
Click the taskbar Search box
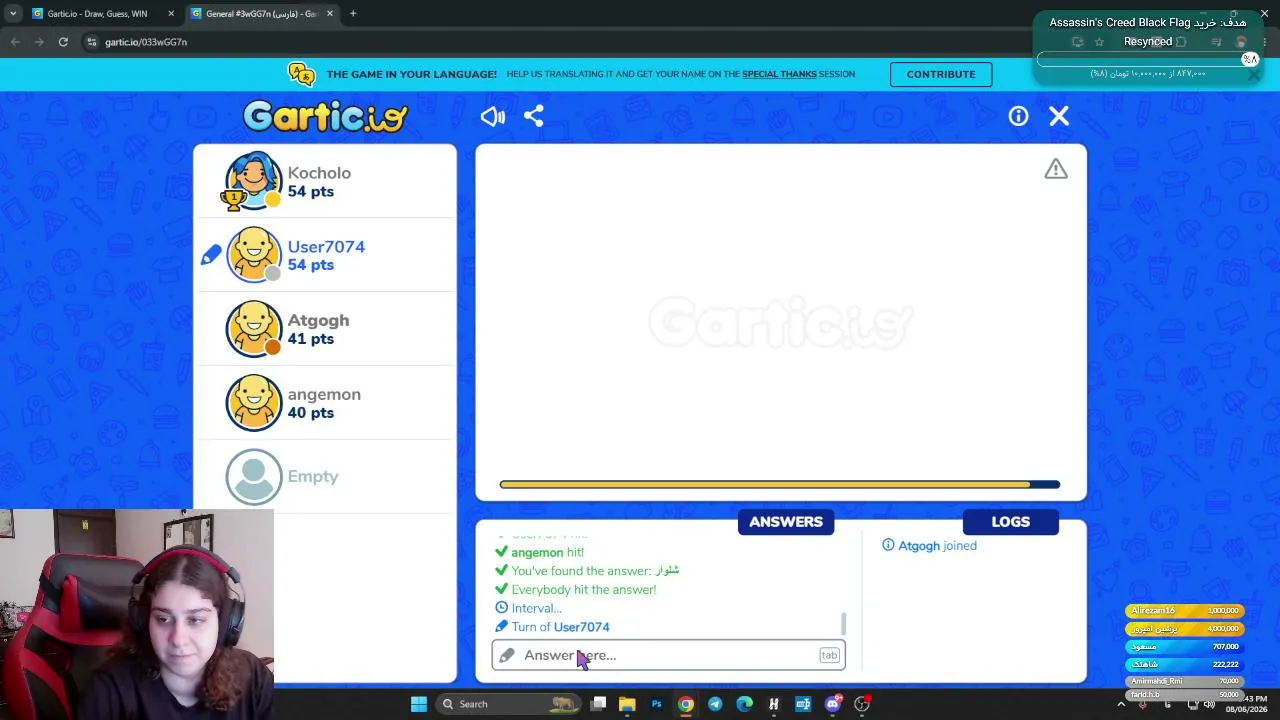(508, 704)
